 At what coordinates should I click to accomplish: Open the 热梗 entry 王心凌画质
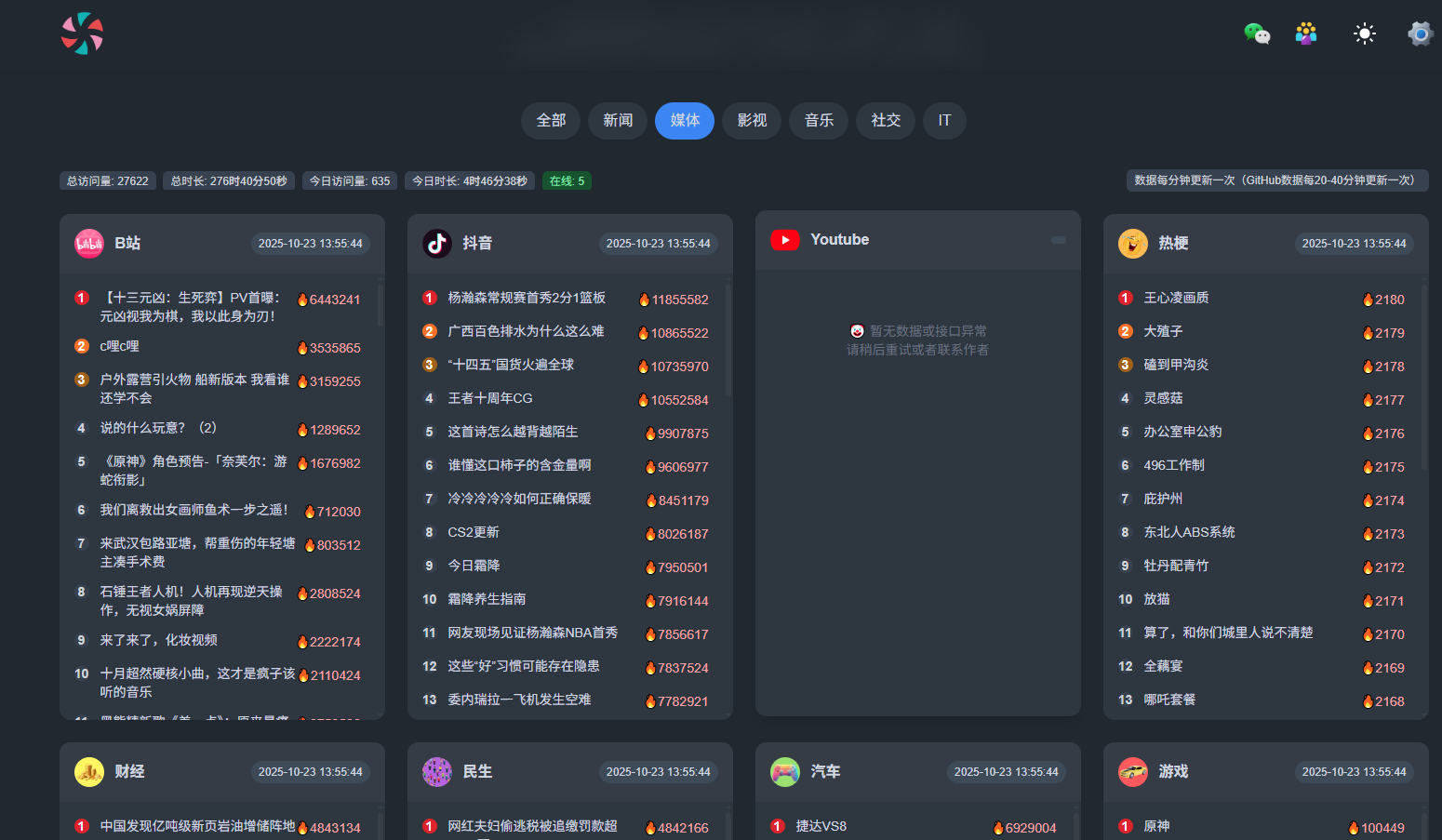(x=1176, y=298)
